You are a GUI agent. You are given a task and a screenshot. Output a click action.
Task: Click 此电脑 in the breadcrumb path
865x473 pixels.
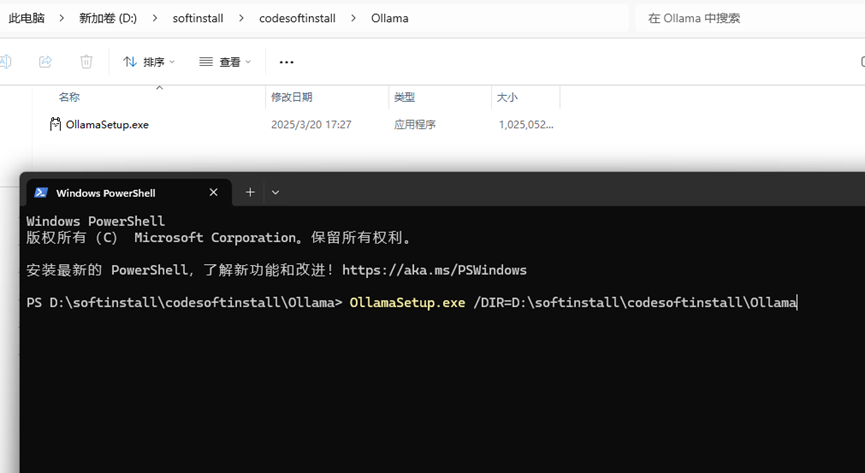click(26, 18)
